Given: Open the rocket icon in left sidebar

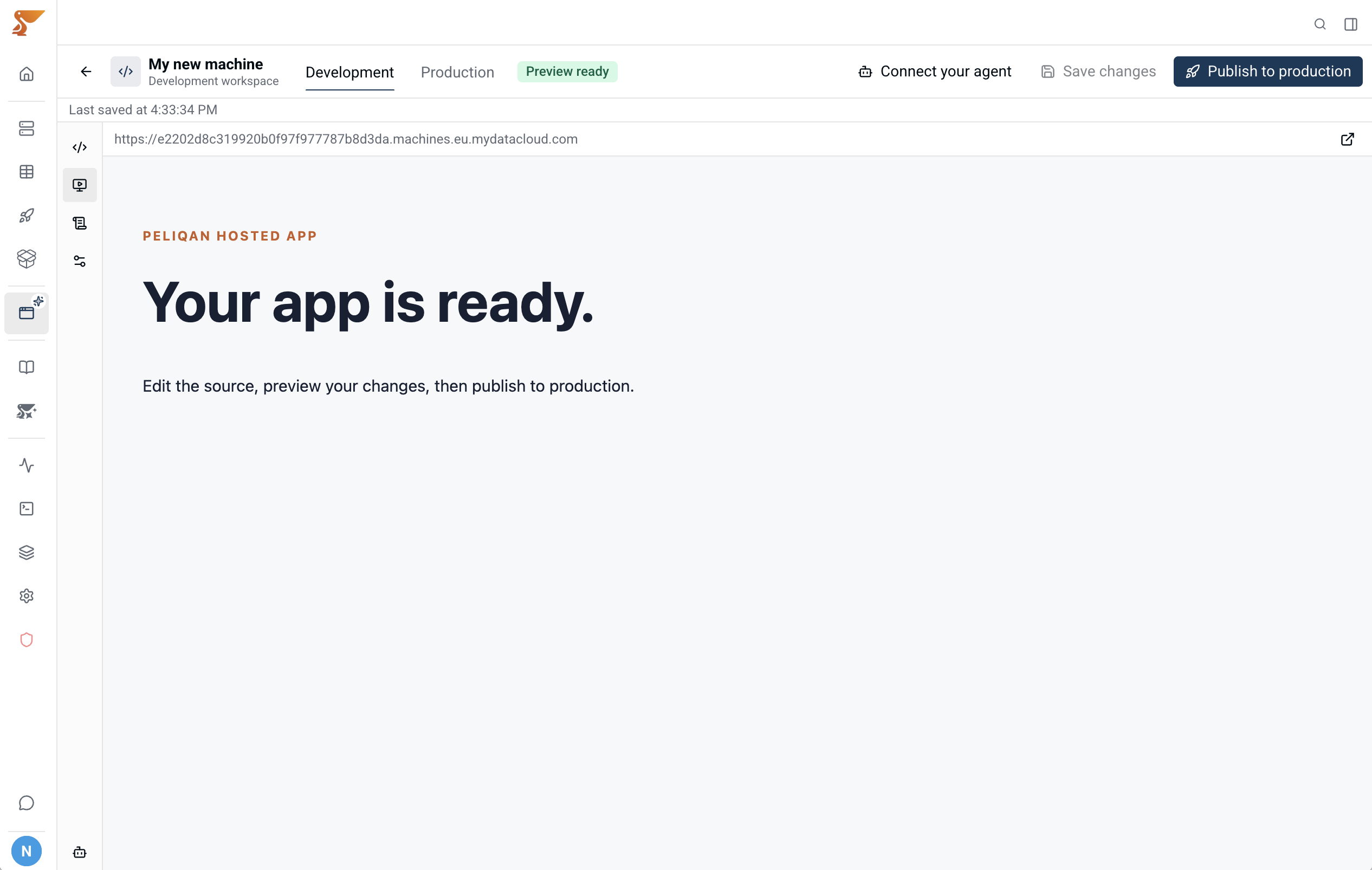Looking at the screenshot, I should (26, 216).
